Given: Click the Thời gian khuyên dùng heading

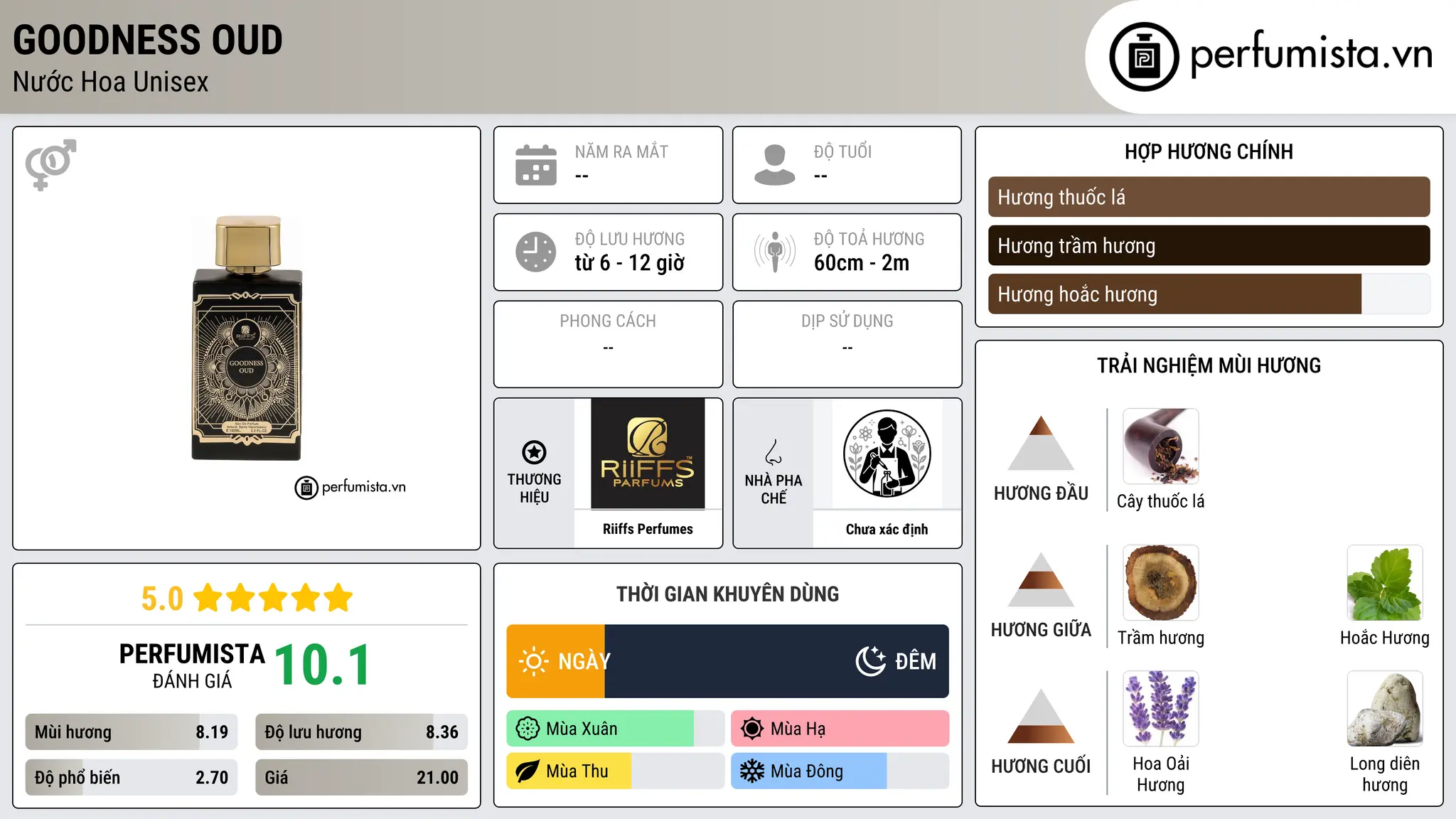Looking at the screenshot, I should tap(727, 594).
